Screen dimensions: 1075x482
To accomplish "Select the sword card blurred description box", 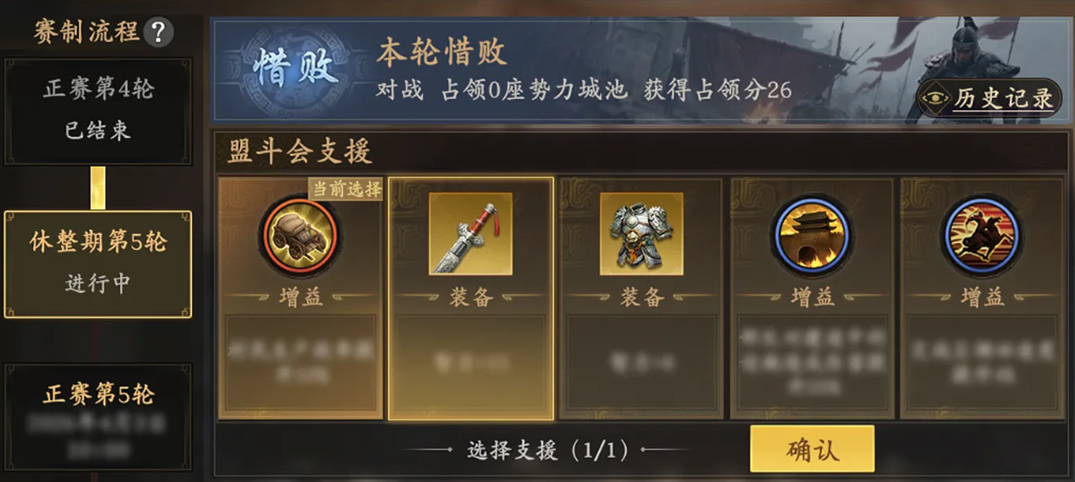I will pyautogui.click(x=471, y=363).
